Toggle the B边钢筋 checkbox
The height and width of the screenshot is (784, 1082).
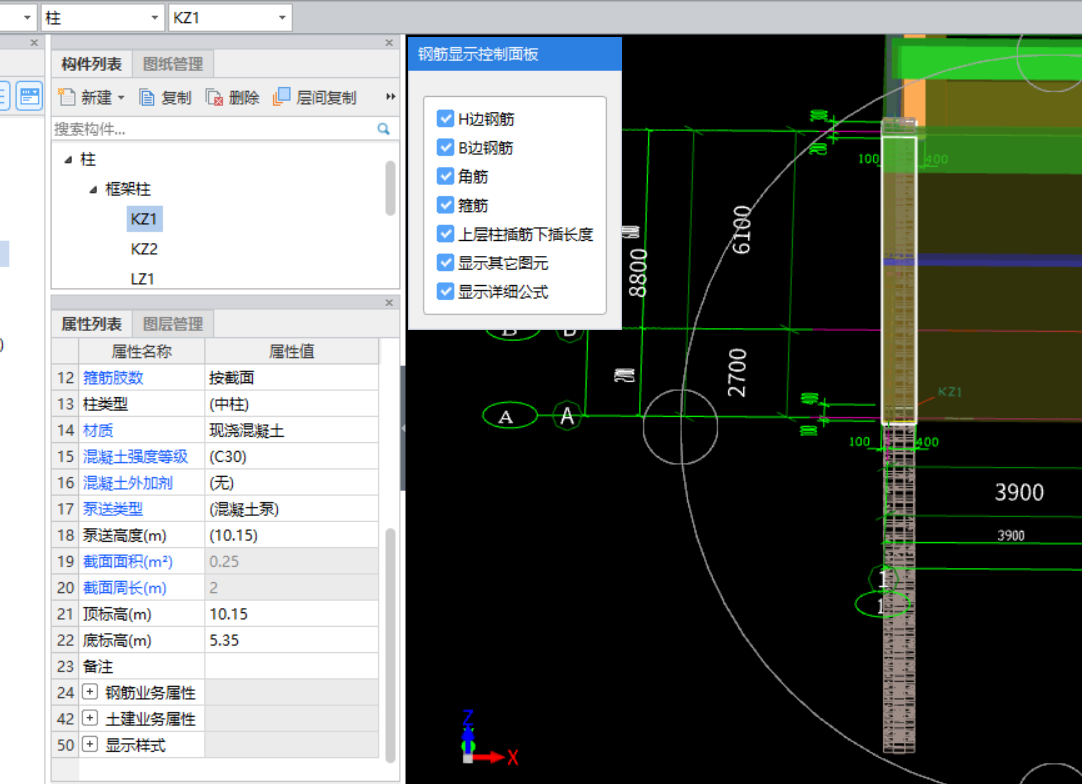[445, 147]
